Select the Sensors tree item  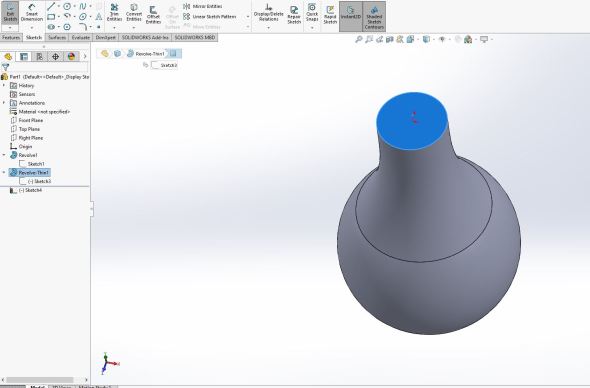point(23,94)
